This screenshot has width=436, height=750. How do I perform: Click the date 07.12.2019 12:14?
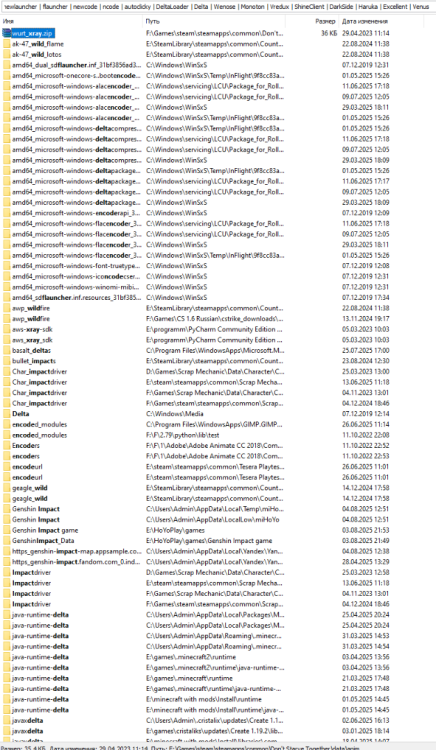[366, 414]
